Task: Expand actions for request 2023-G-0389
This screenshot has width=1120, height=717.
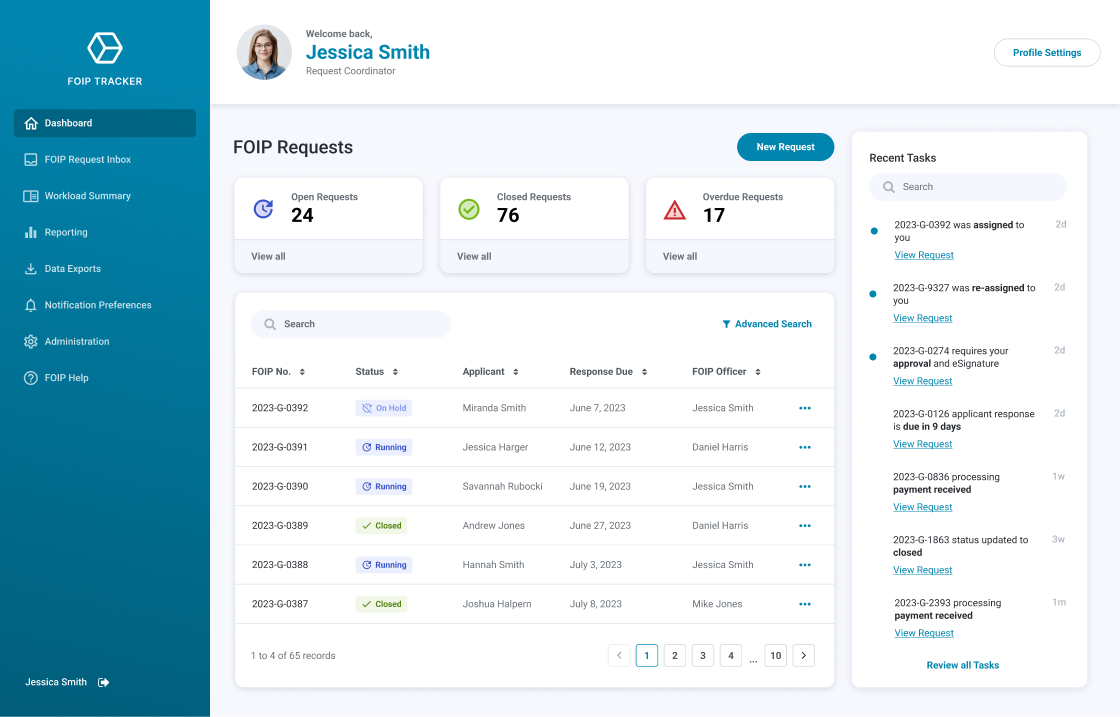Action: pyautogui.click(x=805, y=525)
